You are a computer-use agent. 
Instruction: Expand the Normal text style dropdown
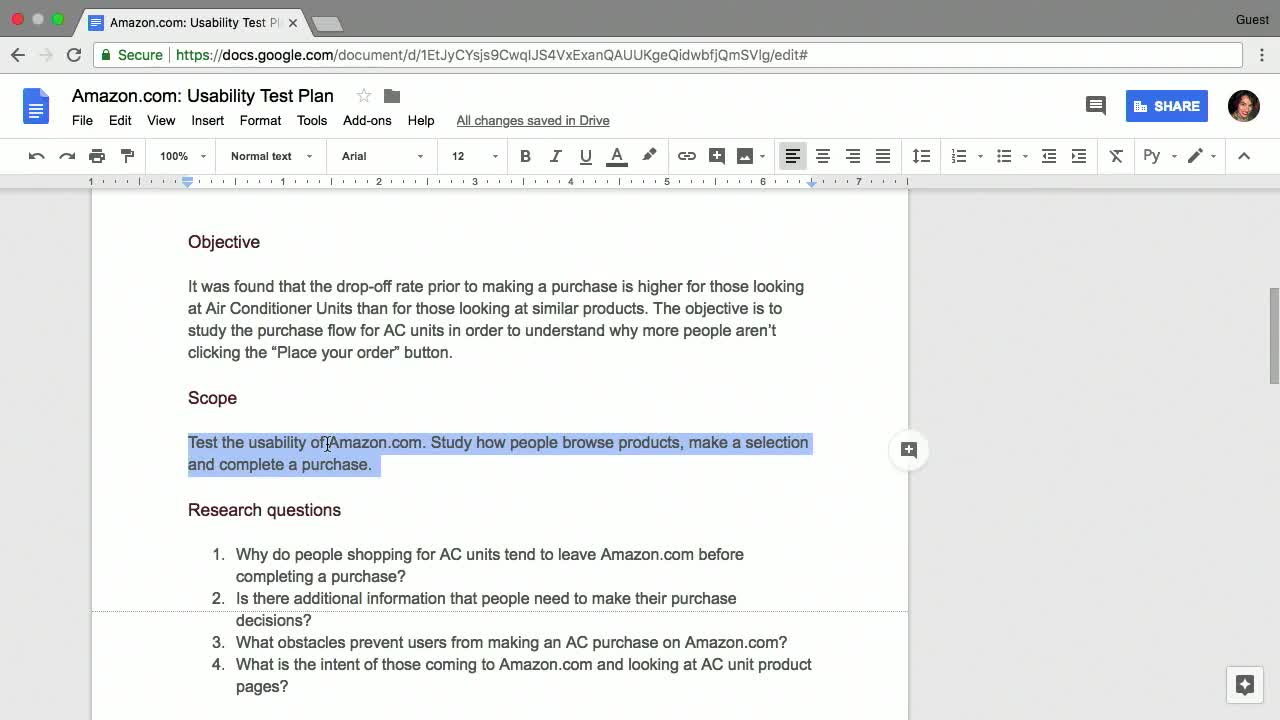[271, 156]
